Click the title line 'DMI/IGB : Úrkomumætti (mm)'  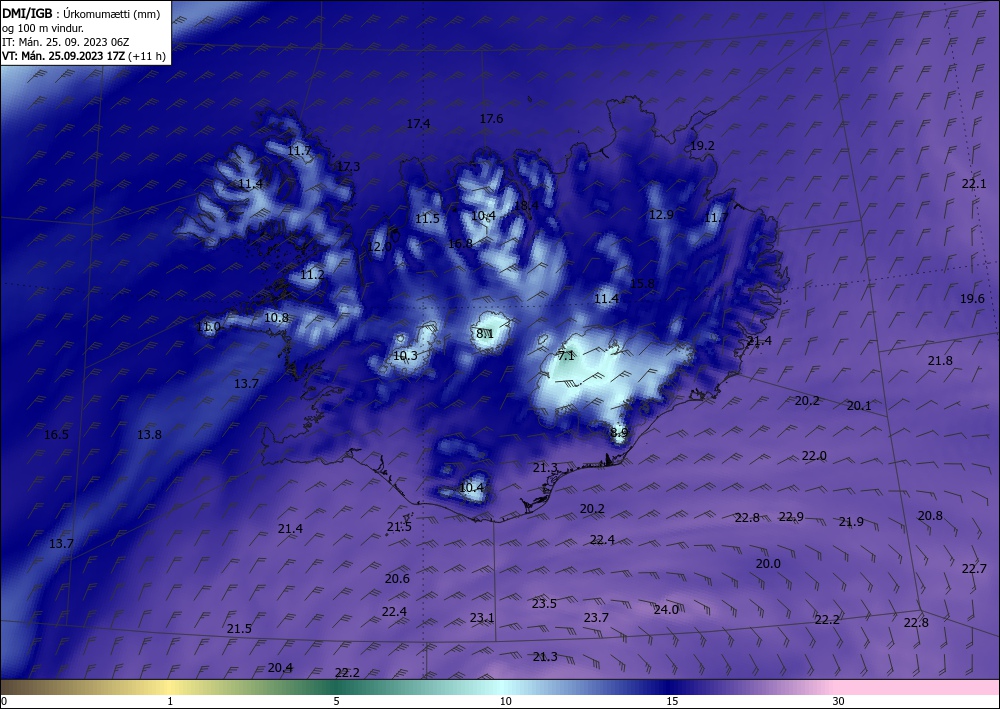click(x=82, y=14)
